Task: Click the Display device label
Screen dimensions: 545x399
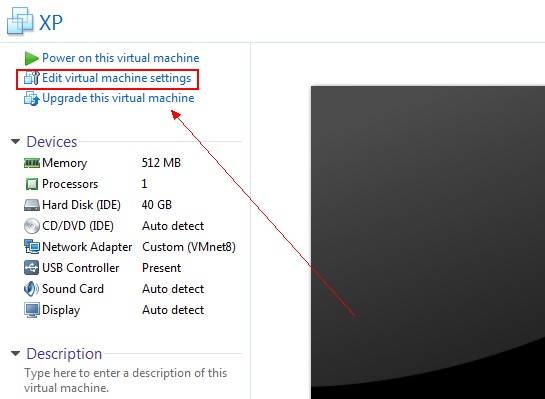Action: click(x=61, y=310)
